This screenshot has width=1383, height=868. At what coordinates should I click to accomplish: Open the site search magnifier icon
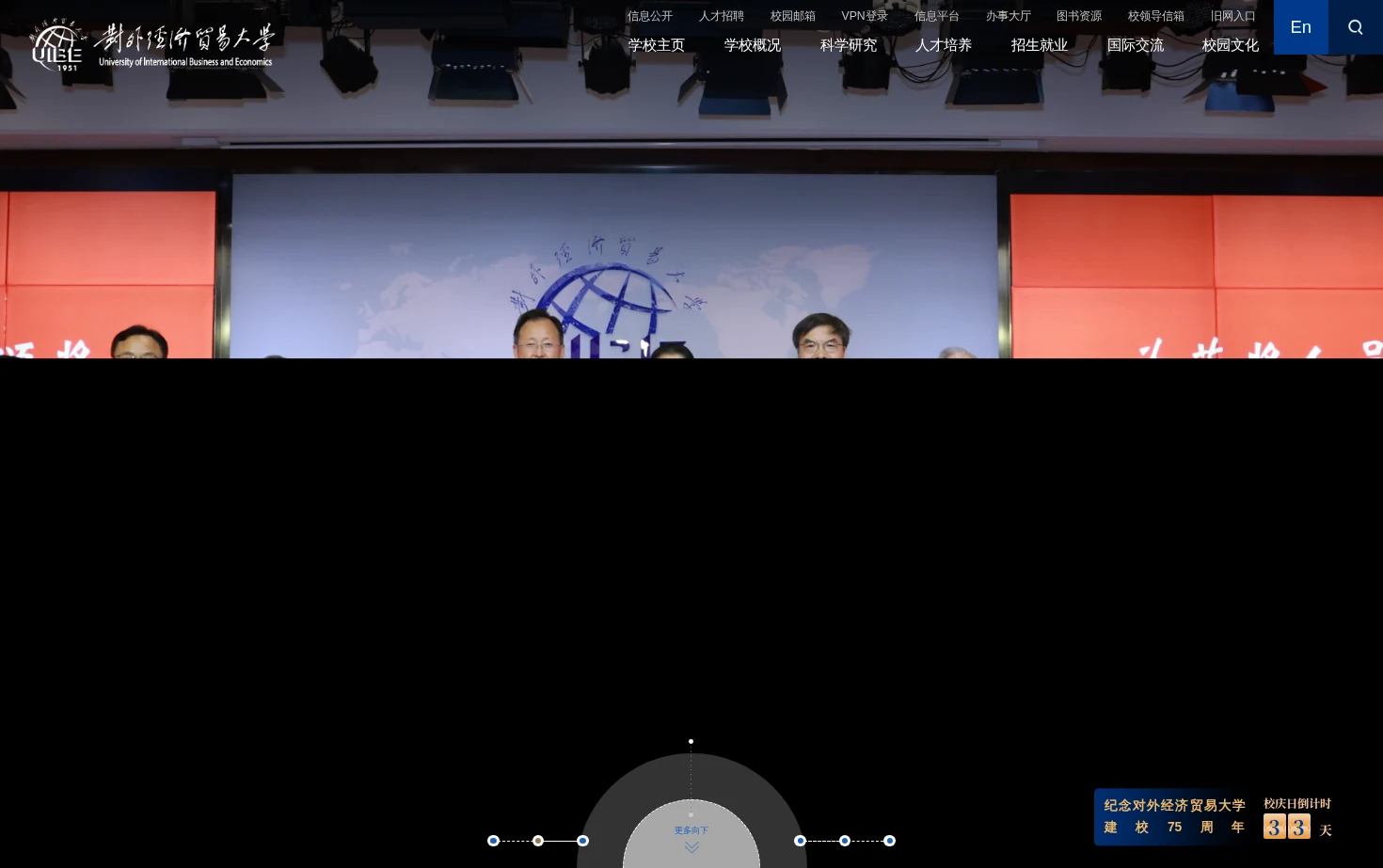pos(1356,27)
